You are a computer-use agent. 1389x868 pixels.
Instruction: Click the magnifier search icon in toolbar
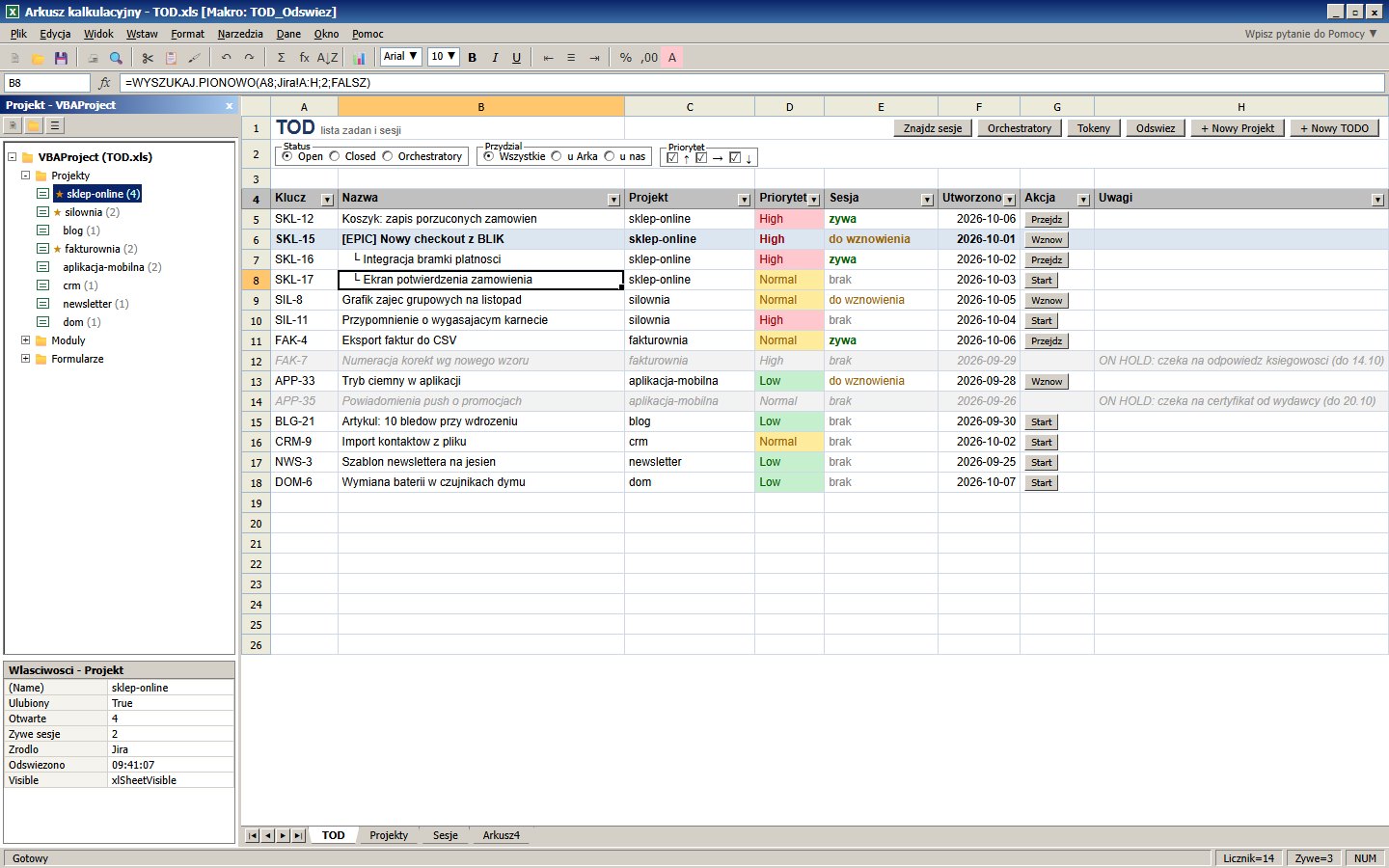pos(116,58)
